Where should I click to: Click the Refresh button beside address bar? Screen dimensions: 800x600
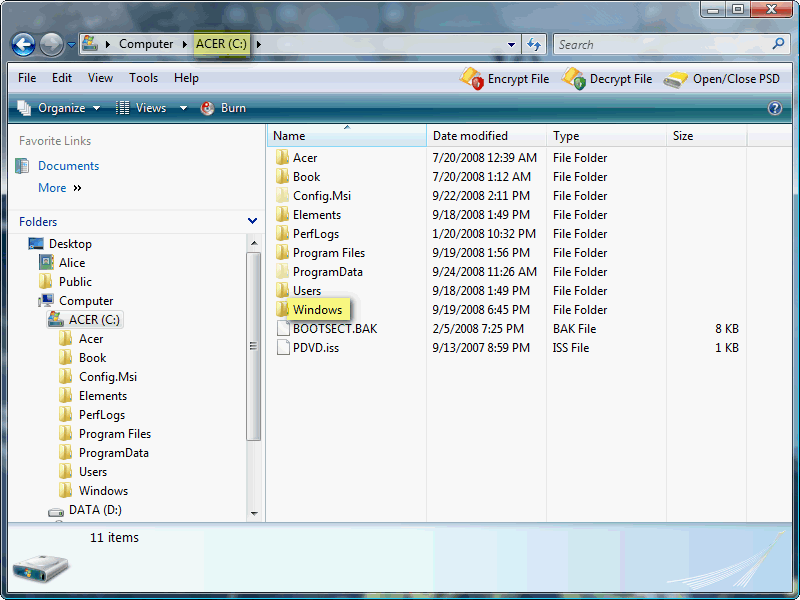click(x=534, y=45)
